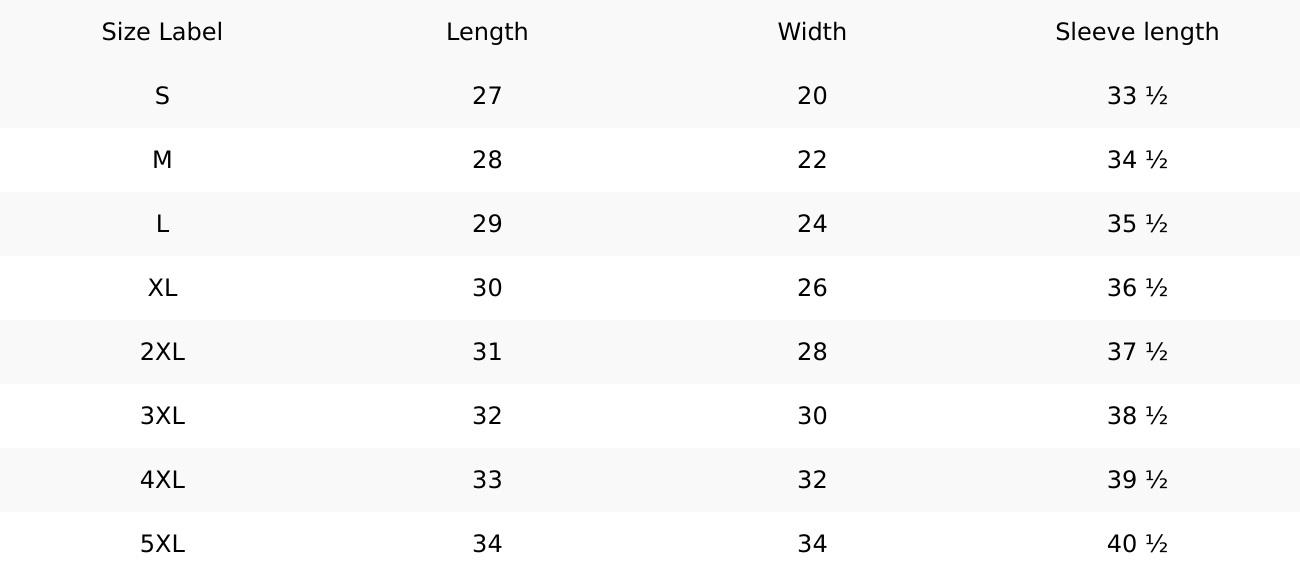Click the width value 22 for size M
Screen dimensions: 1300x576
(812, 160)
